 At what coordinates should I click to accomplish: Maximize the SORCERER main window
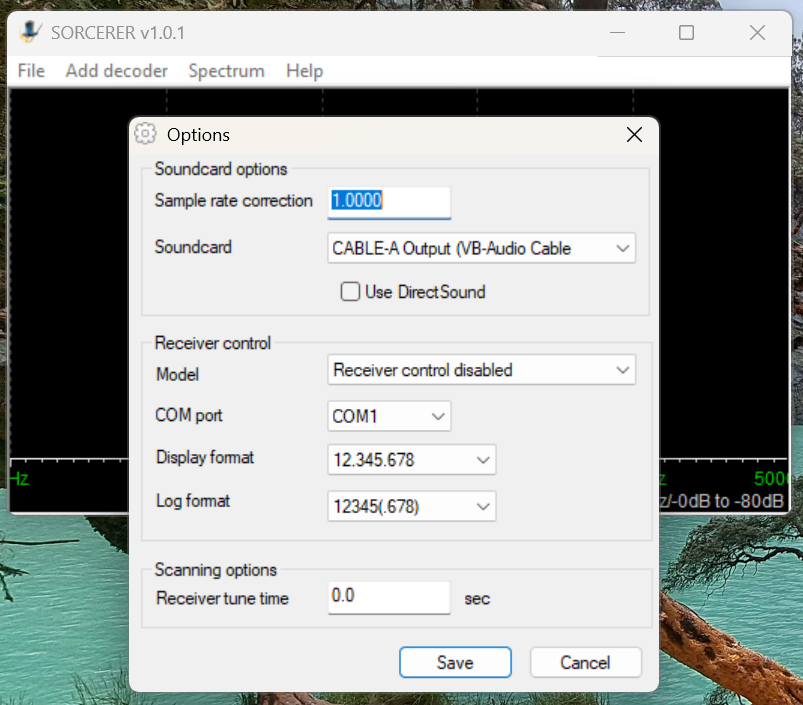(x=686, y=33)
